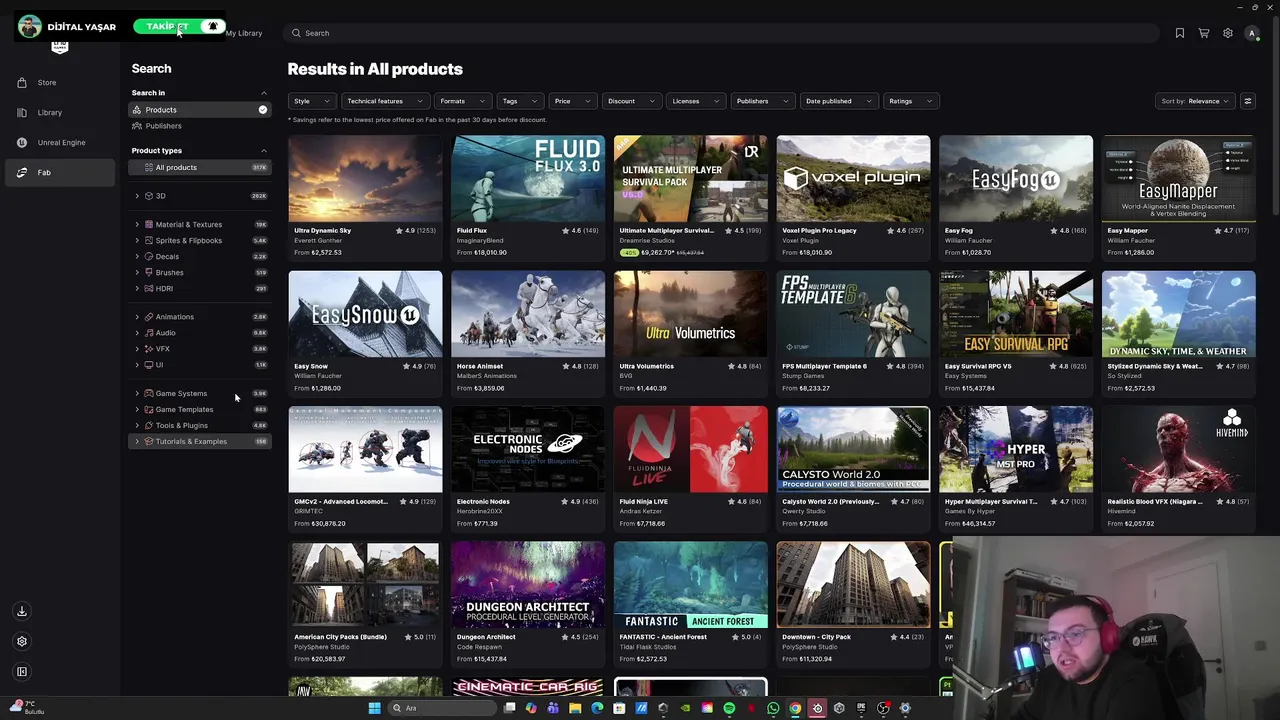The width and height of the screenshot is (1280, 720).
Task: Open Downloads icon in left sidebar
Action: [22, 611]
